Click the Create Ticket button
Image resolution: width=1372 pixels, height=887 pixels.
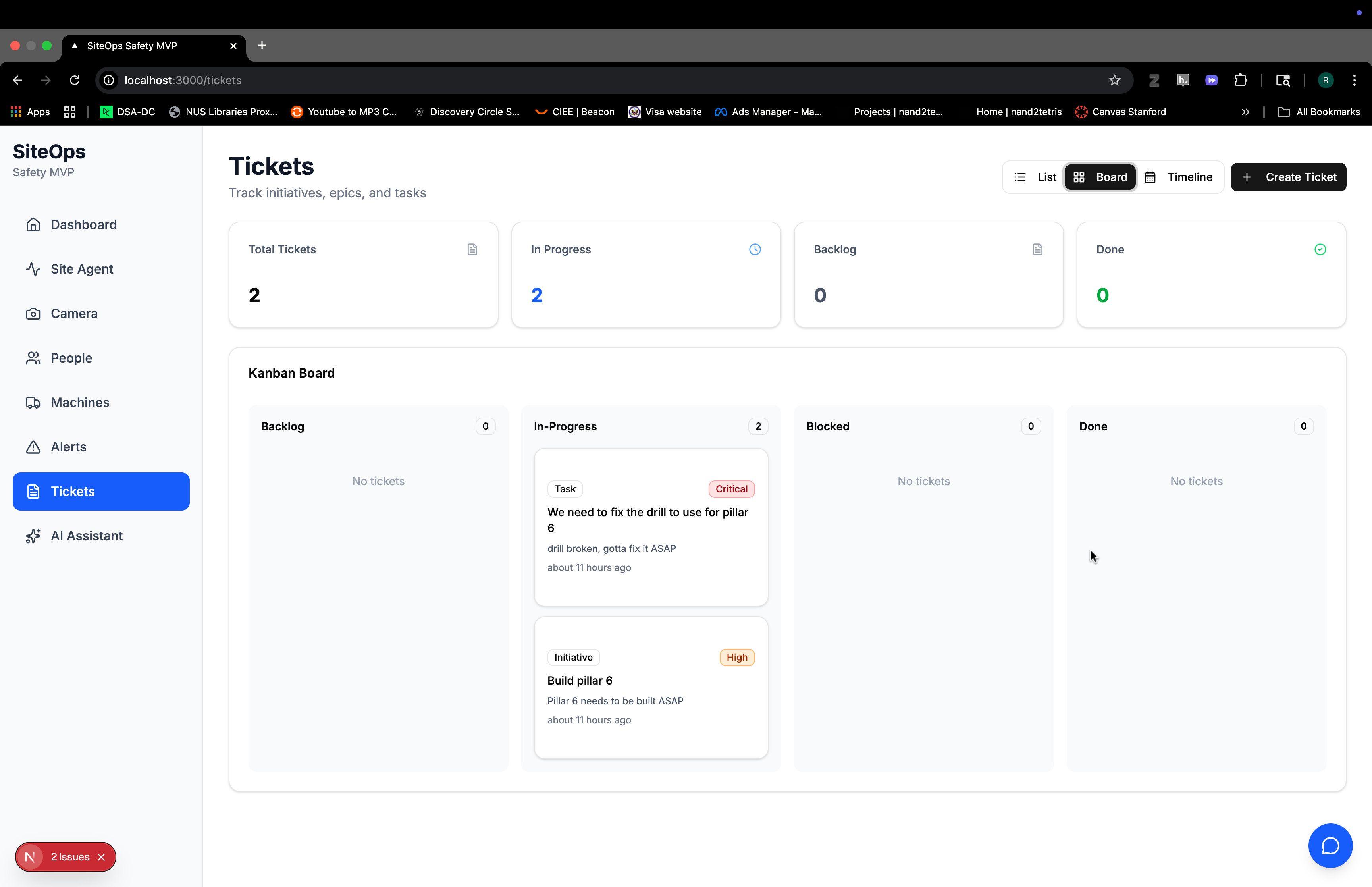point(1288,177)
